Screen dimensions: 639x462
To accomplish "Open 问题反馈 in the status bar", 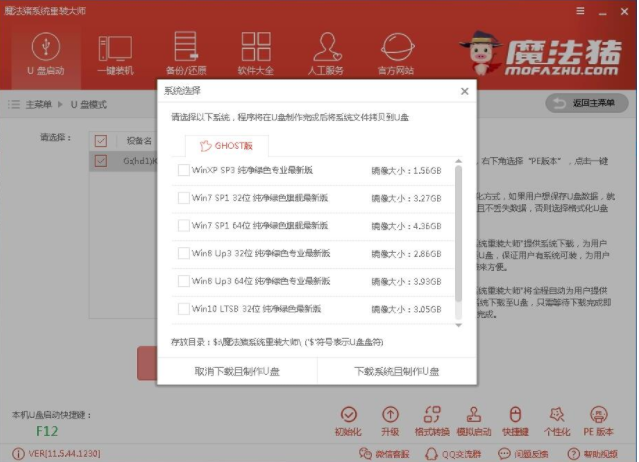I will (x=523, y=453).
